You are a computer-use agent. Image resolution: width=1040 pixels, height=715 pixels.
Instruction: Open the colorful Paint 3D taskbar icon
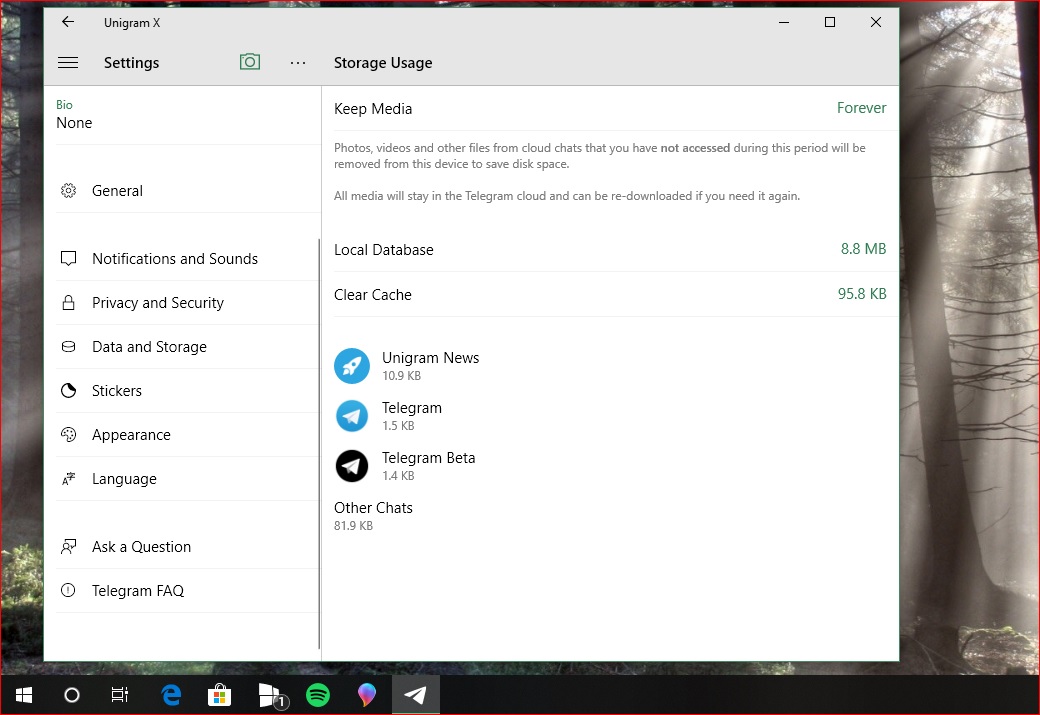[367, 695]
